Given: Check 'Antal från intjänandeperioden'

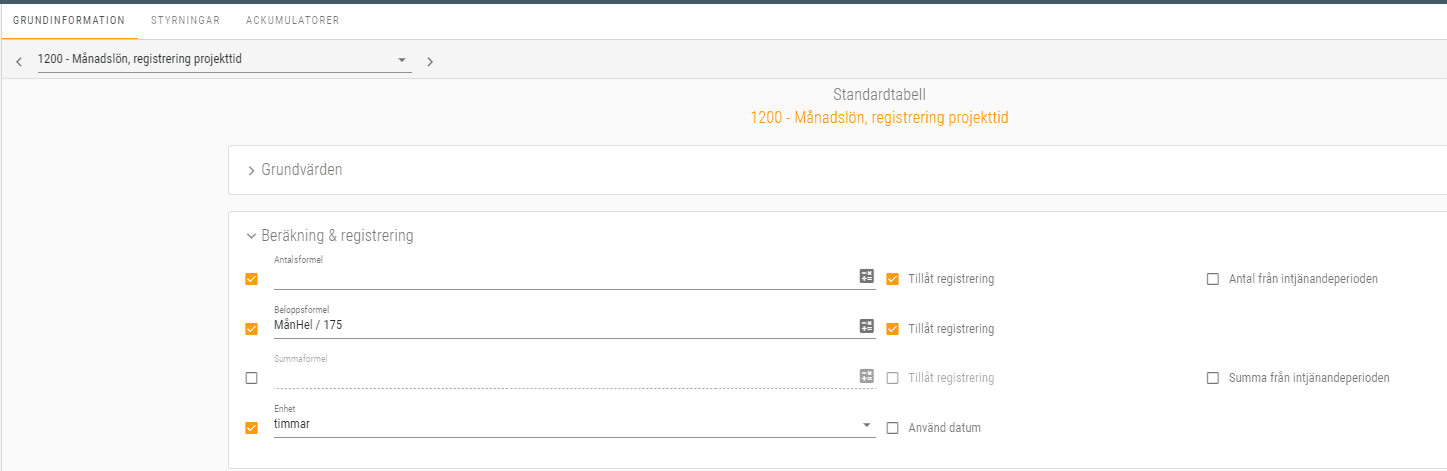Looking at the screenshot, I should 1213,279.
